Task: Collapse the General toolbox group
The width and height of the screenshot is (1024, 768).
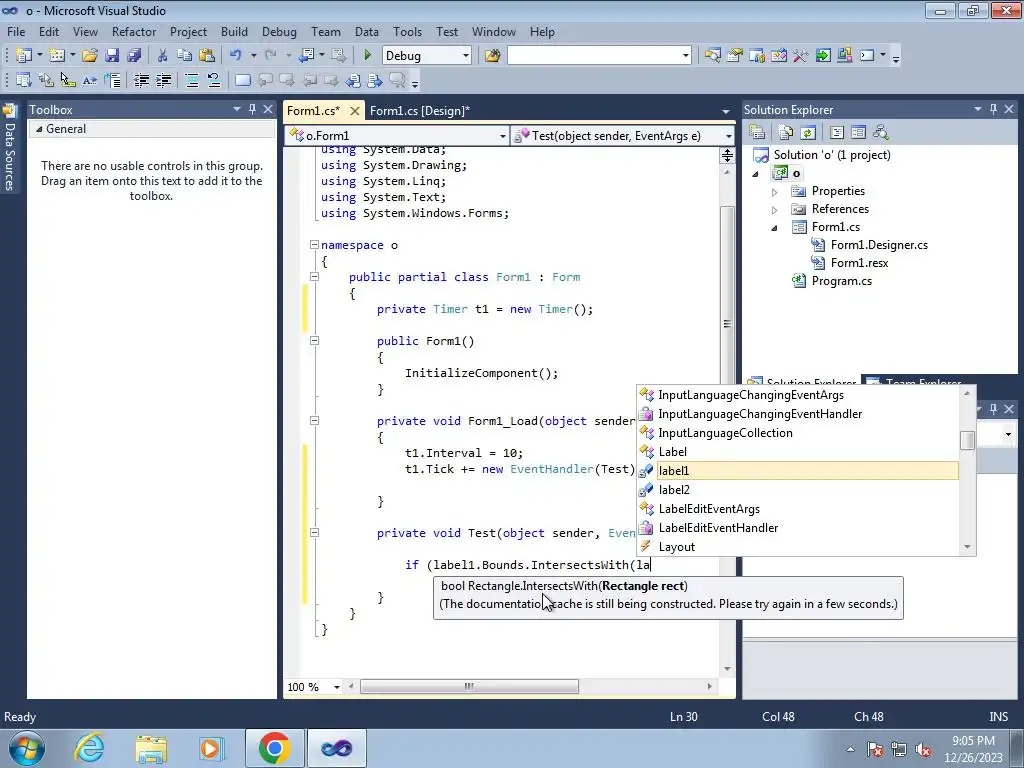Action: [x=39, y=129]
